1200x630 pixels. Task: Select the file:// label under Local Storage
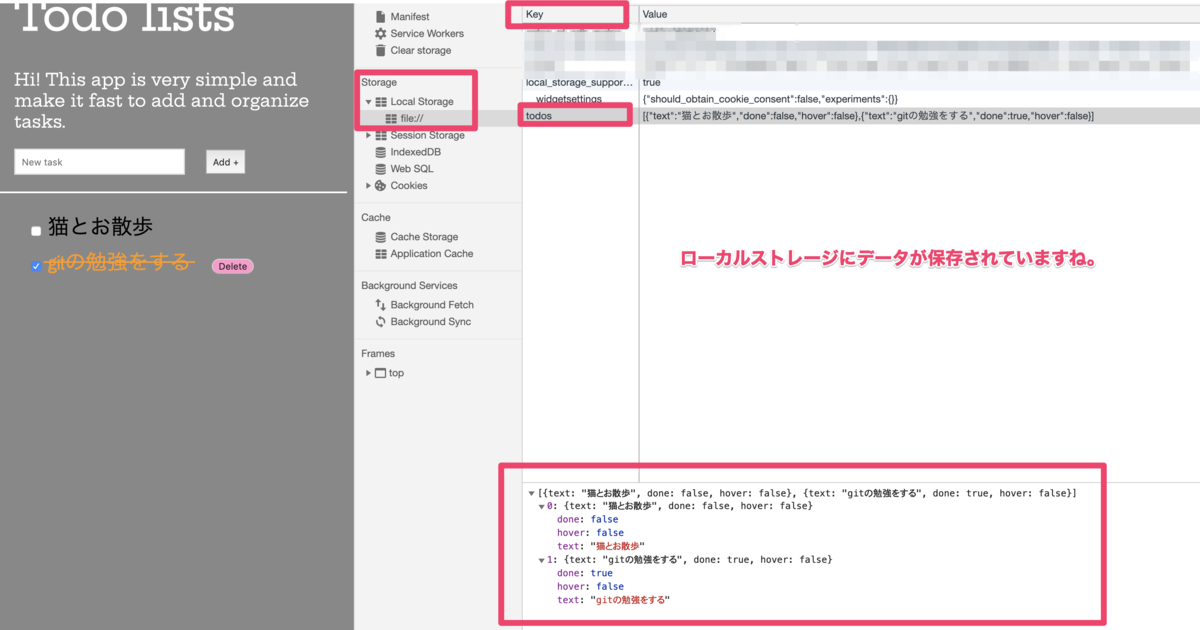click(413, 118)
